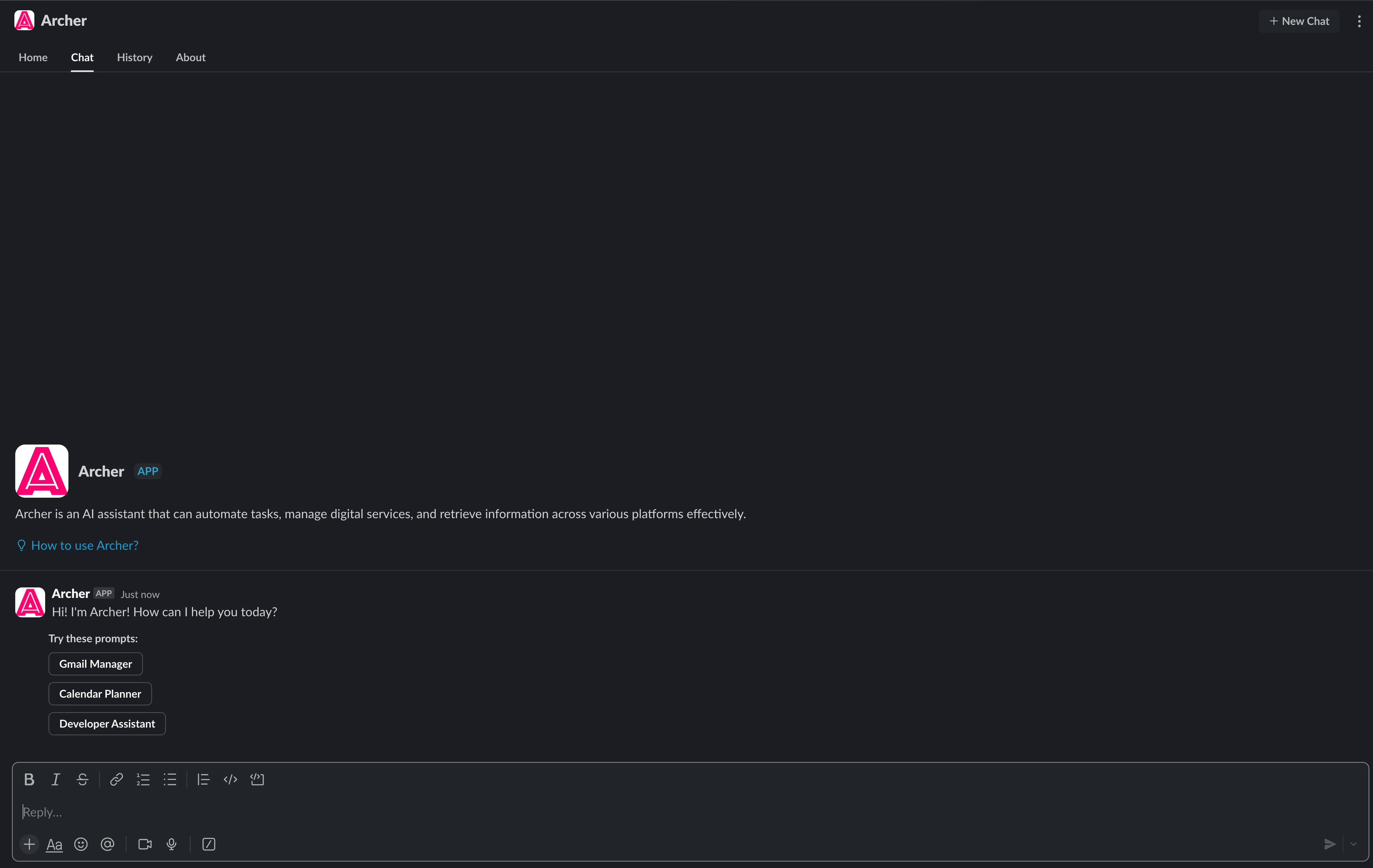1373x868 pixels.
Task: Apply blockquote formatting
Action: tap(204, 780)
